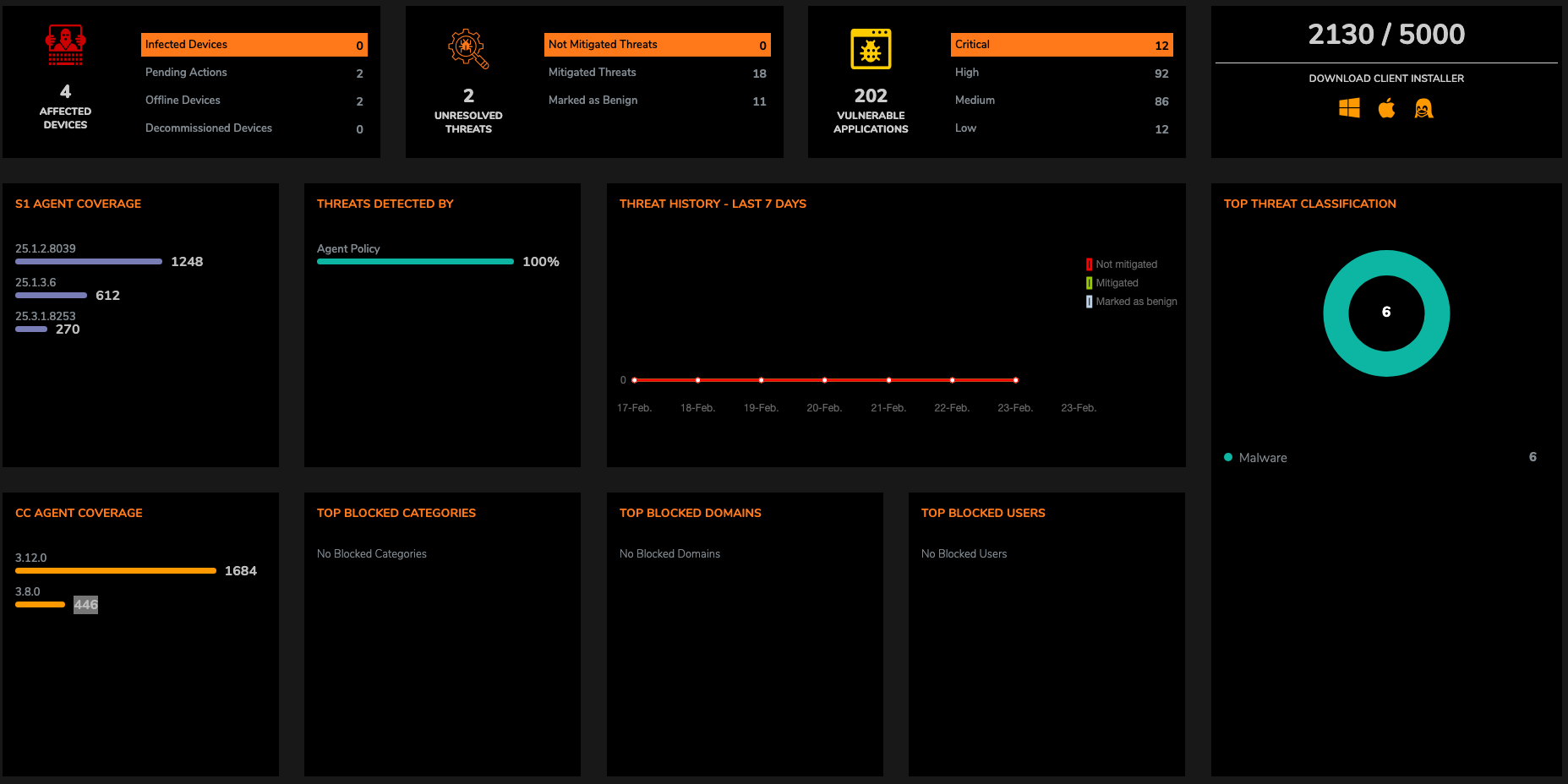The image size is (1568, 784).
Task: Click the 4 Affected Devices counter
Action: point(65,91)
